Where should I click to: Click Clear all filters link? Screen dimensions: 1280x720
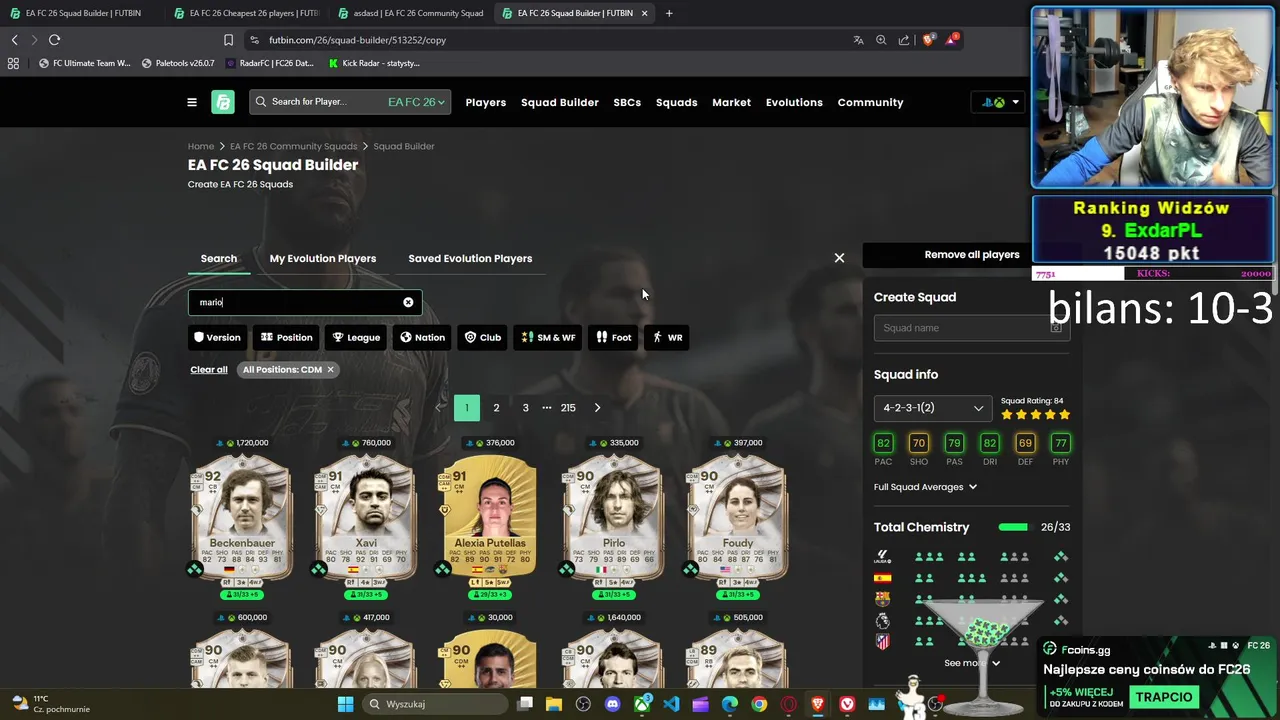[x=209, y=370]
